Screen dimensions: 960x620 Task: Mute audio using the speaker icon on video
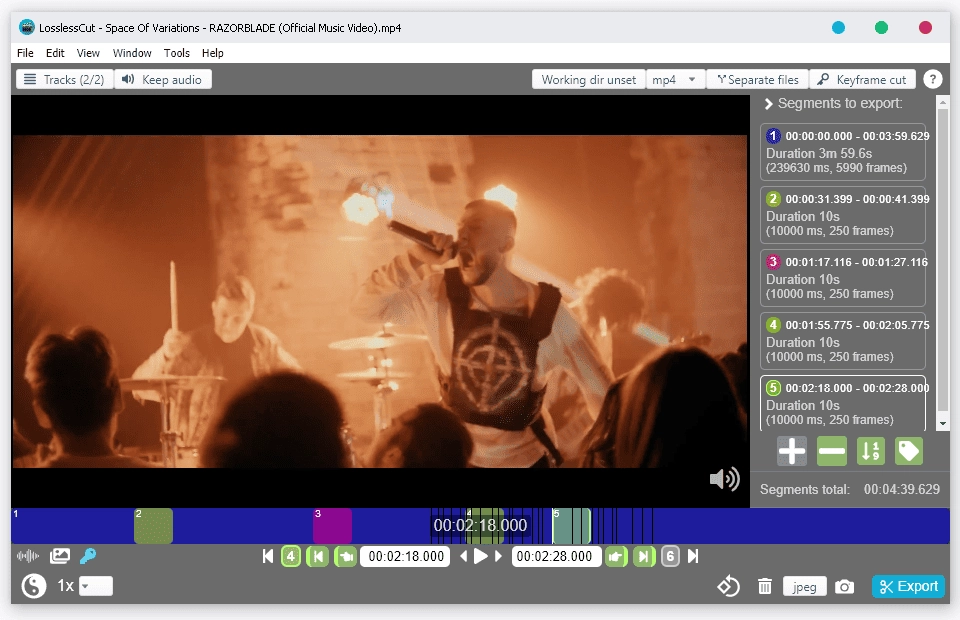click(x=725, y=479)
